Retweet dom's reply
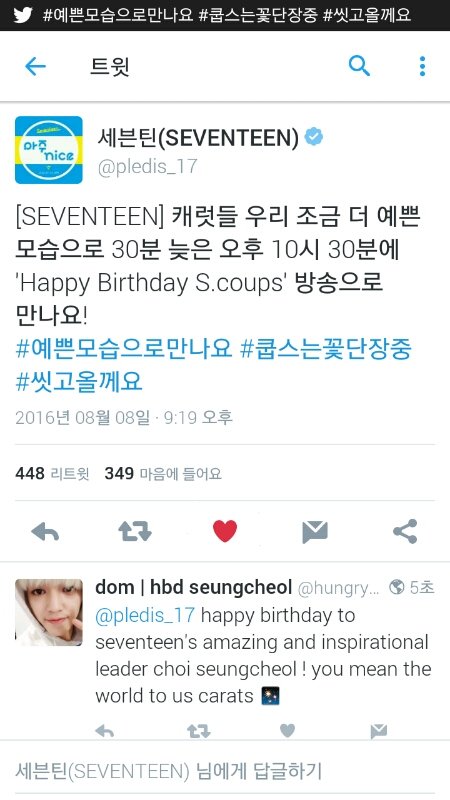This screenshot has height=800, width=450. click(198, 732)
